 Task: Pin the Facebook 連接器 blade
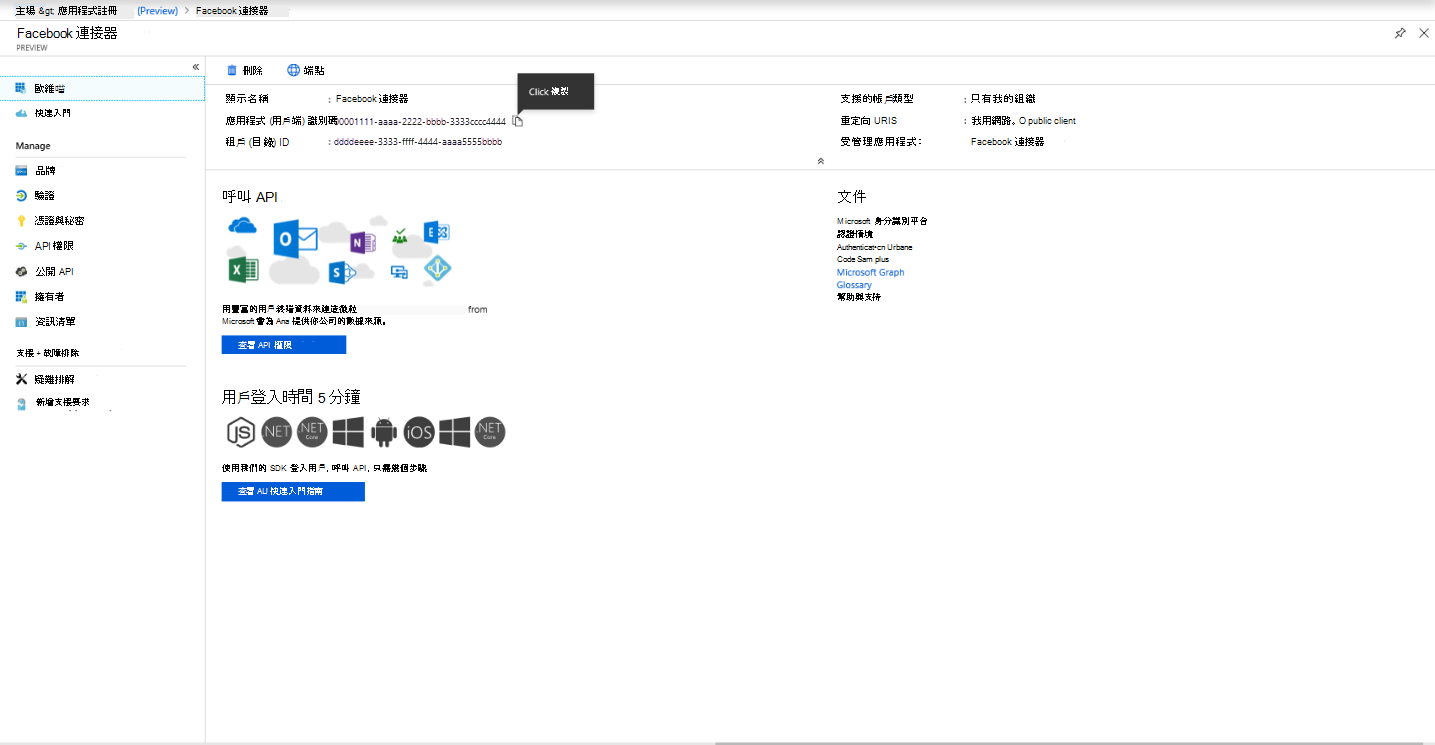[1400, 33]
